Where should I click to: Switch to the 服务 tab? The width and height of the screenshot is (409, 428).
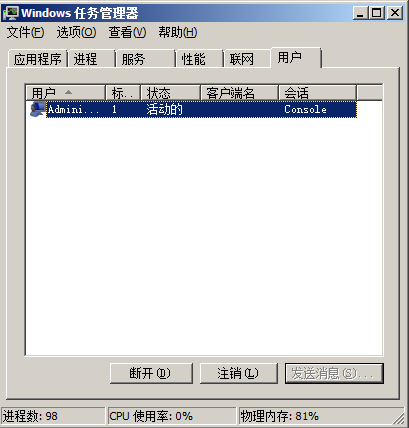click(x=145, y=59)
